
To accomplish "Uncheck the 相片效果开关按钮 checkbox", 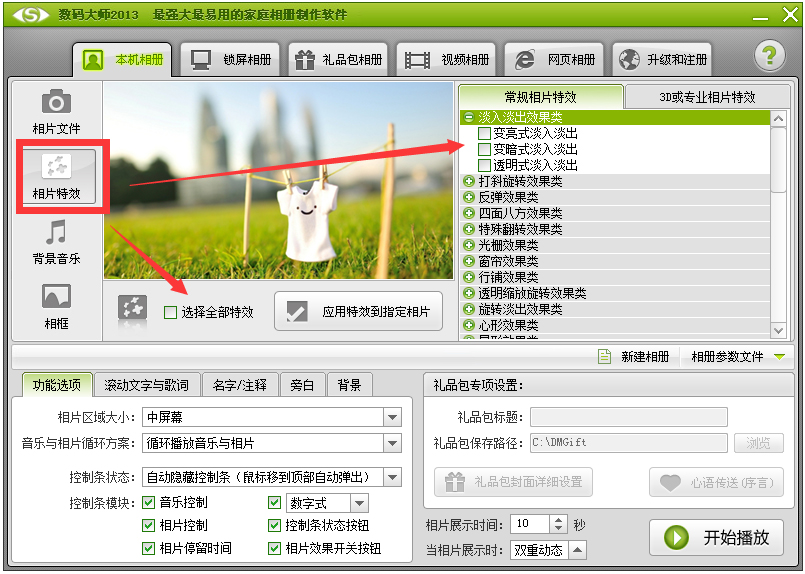I will point(274,548).
